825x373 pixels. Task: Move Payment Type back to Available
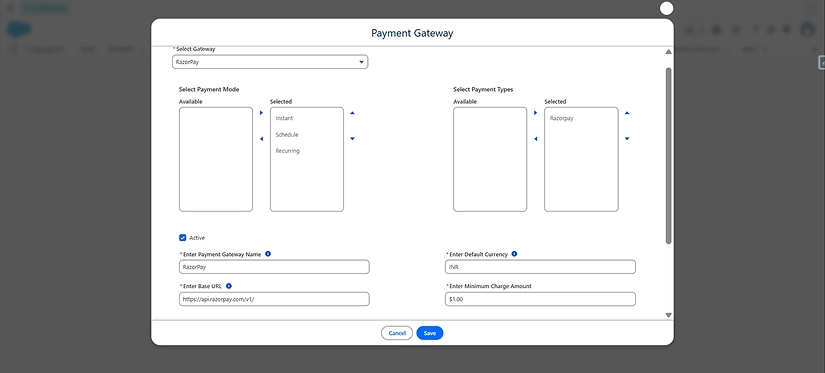click(x=536, y=139)
